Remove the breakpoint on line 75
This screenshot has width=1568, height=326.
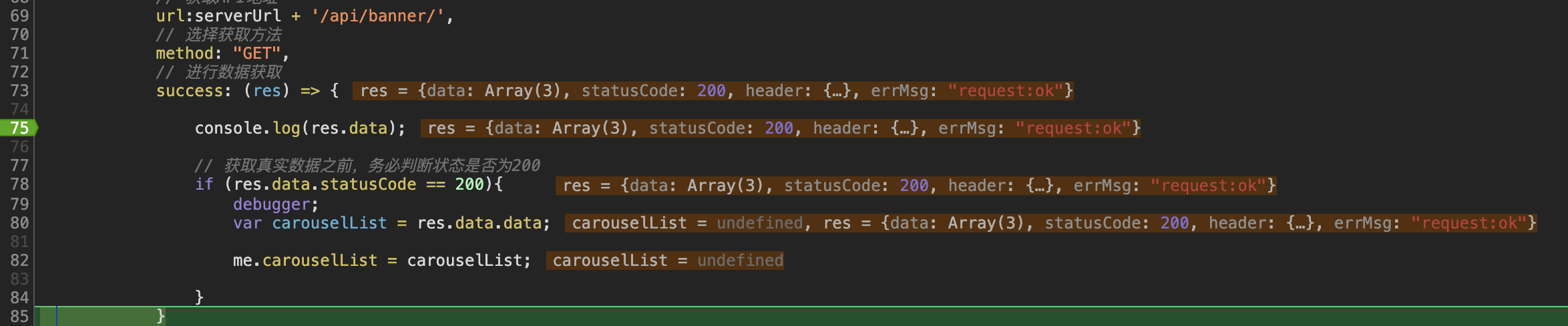19,128
